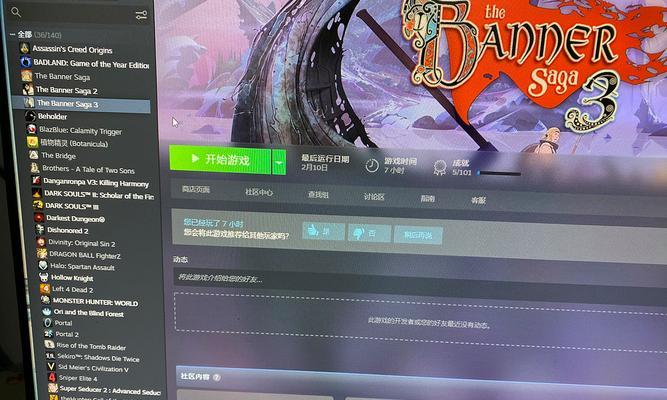The width and height of the screenshot is (667, 400).
Task: Select Rise of the Tomb Raider entry
Action: (91, 346)
